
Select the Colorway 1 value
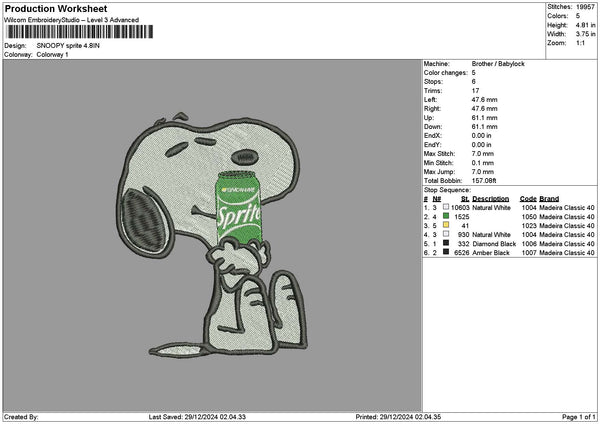point(52,54)
